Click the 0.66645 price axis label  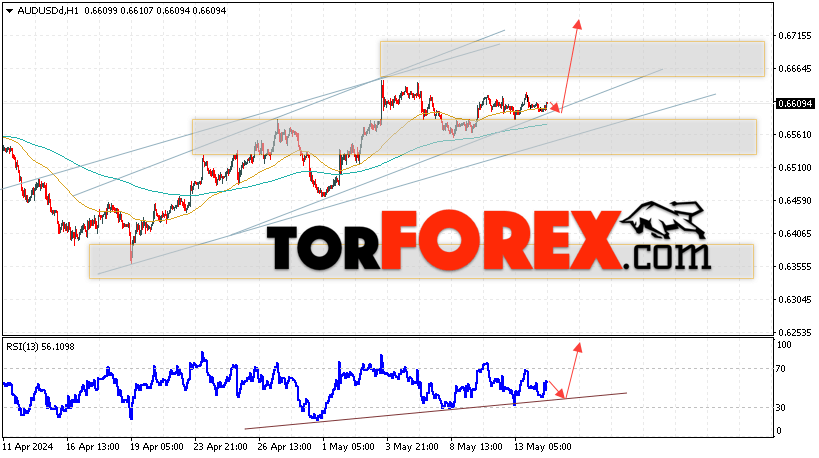795,69
